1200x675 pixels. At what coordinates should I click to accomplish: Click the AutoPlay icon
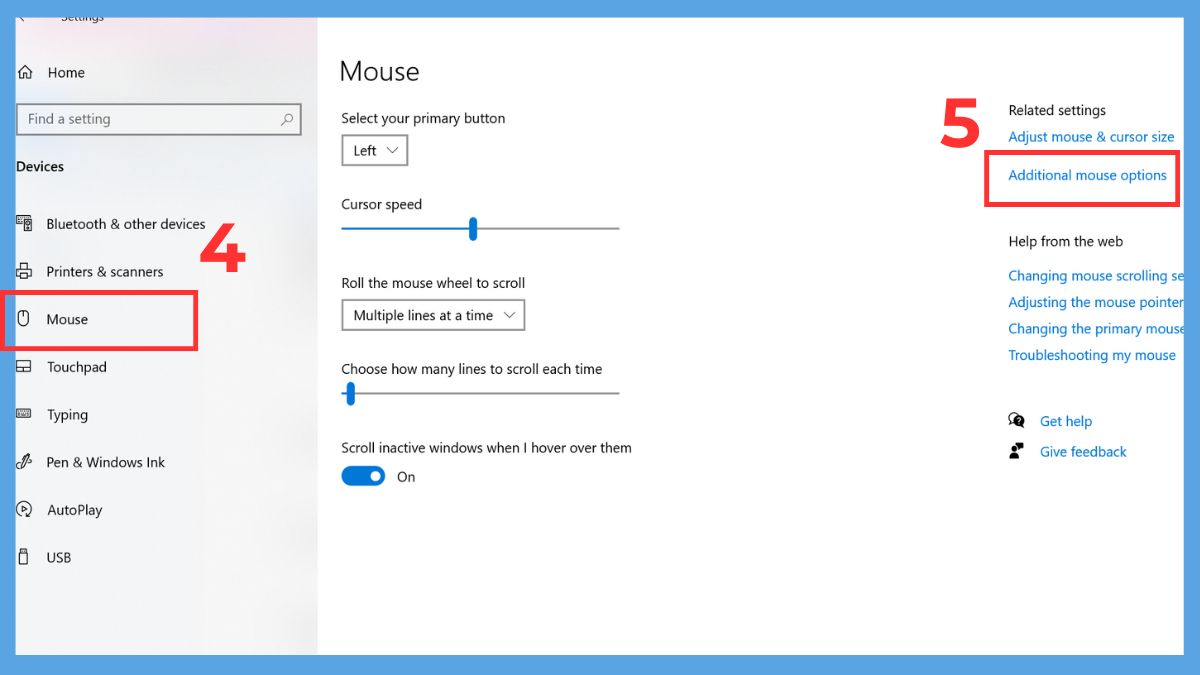coord(25,509)
